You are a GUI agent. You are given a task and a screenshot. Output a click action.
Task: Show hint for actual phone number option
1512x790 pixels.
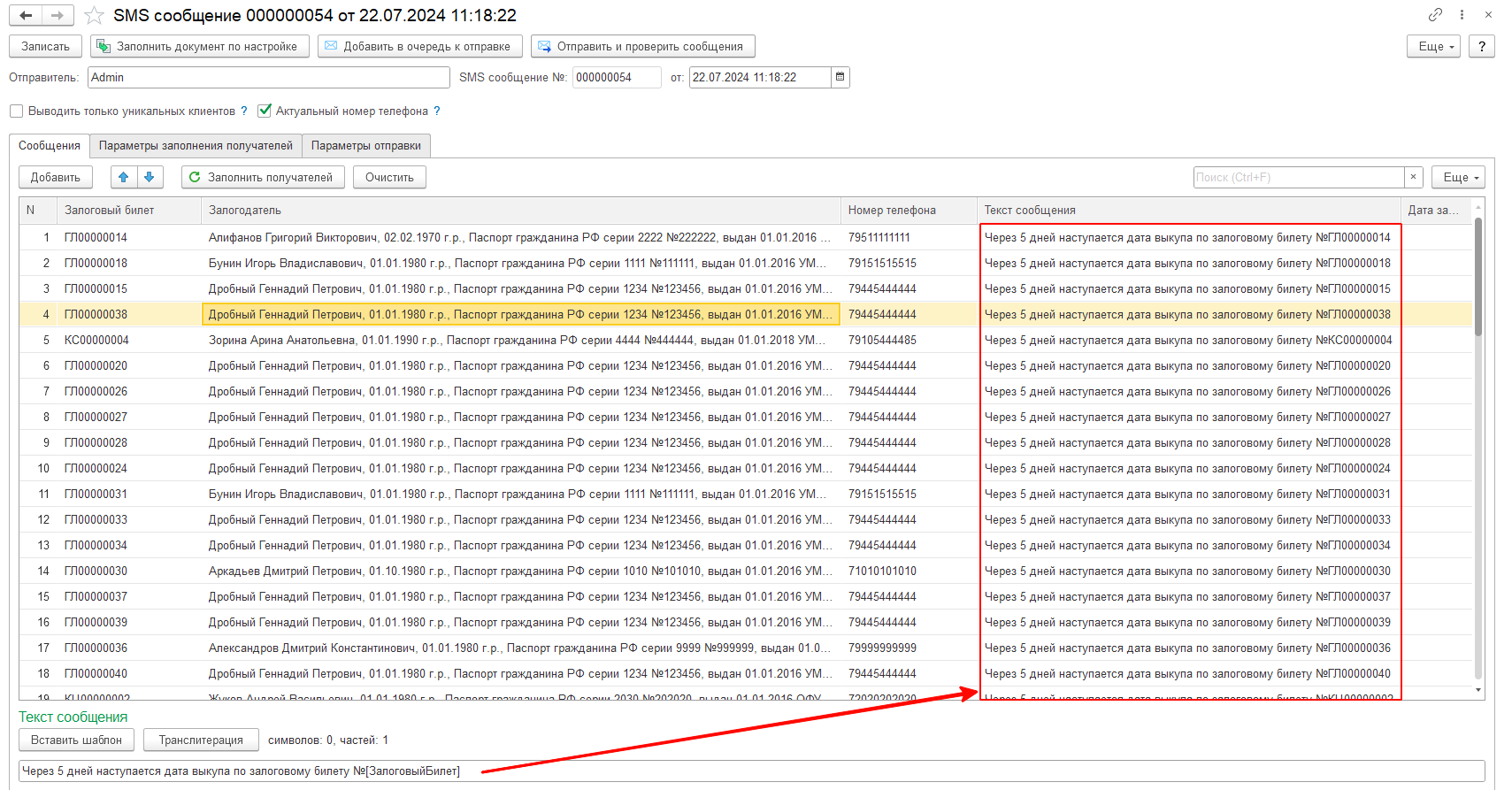pyautogui.click(x=437, y=111)
